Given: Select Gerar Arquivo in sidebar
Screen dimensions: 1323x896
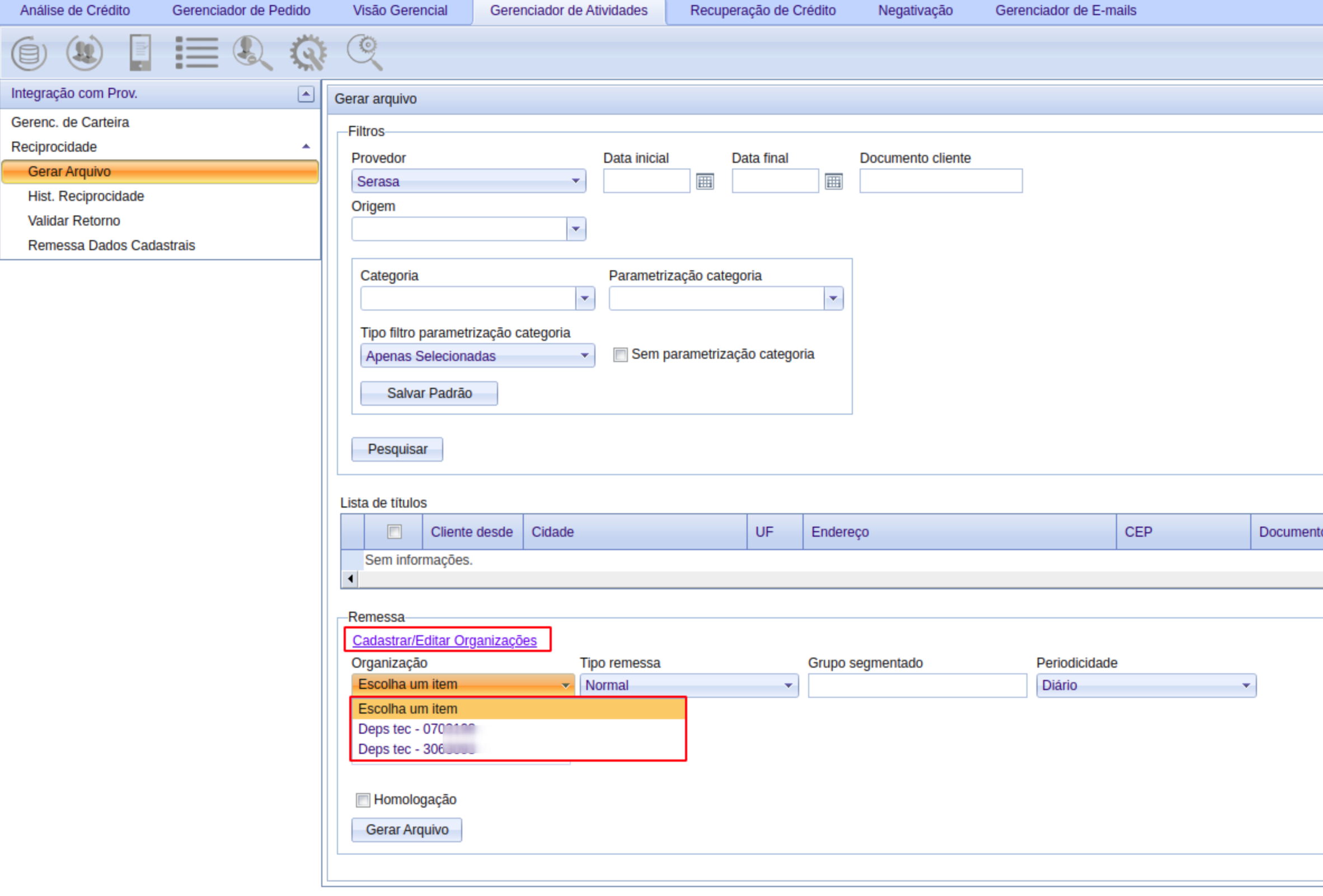Looking at the screenshot, I should 160,172.
